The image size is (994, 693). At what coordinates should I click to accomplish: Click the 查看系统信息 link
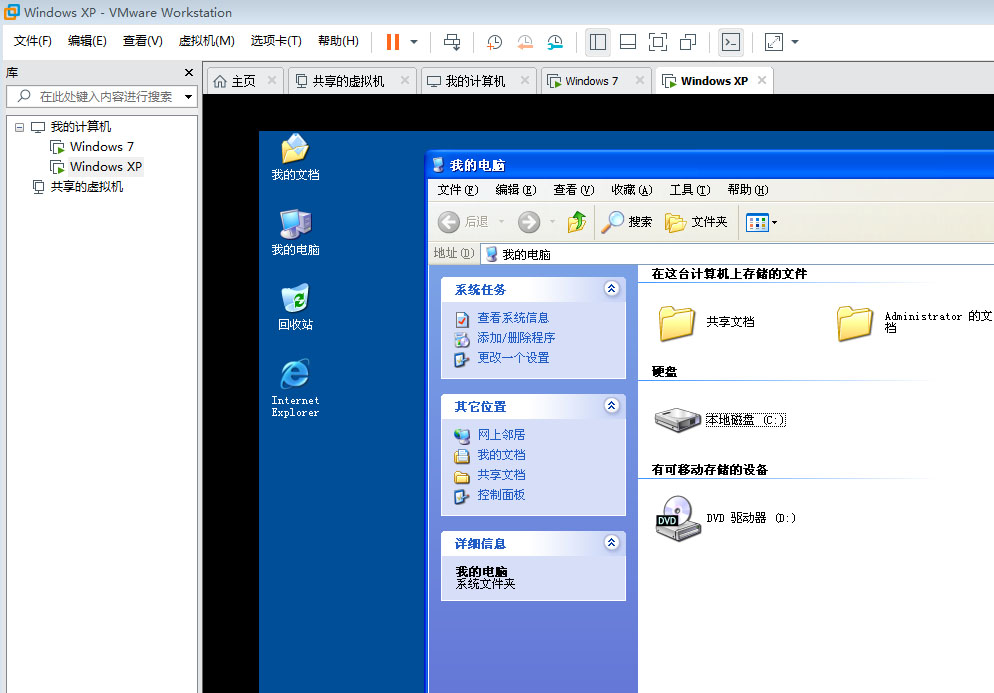[x=513, y=318]
